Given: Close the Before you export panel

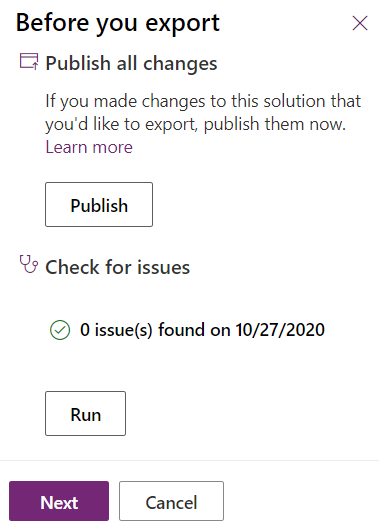Looking at the screenshot, I should (360, 23).
